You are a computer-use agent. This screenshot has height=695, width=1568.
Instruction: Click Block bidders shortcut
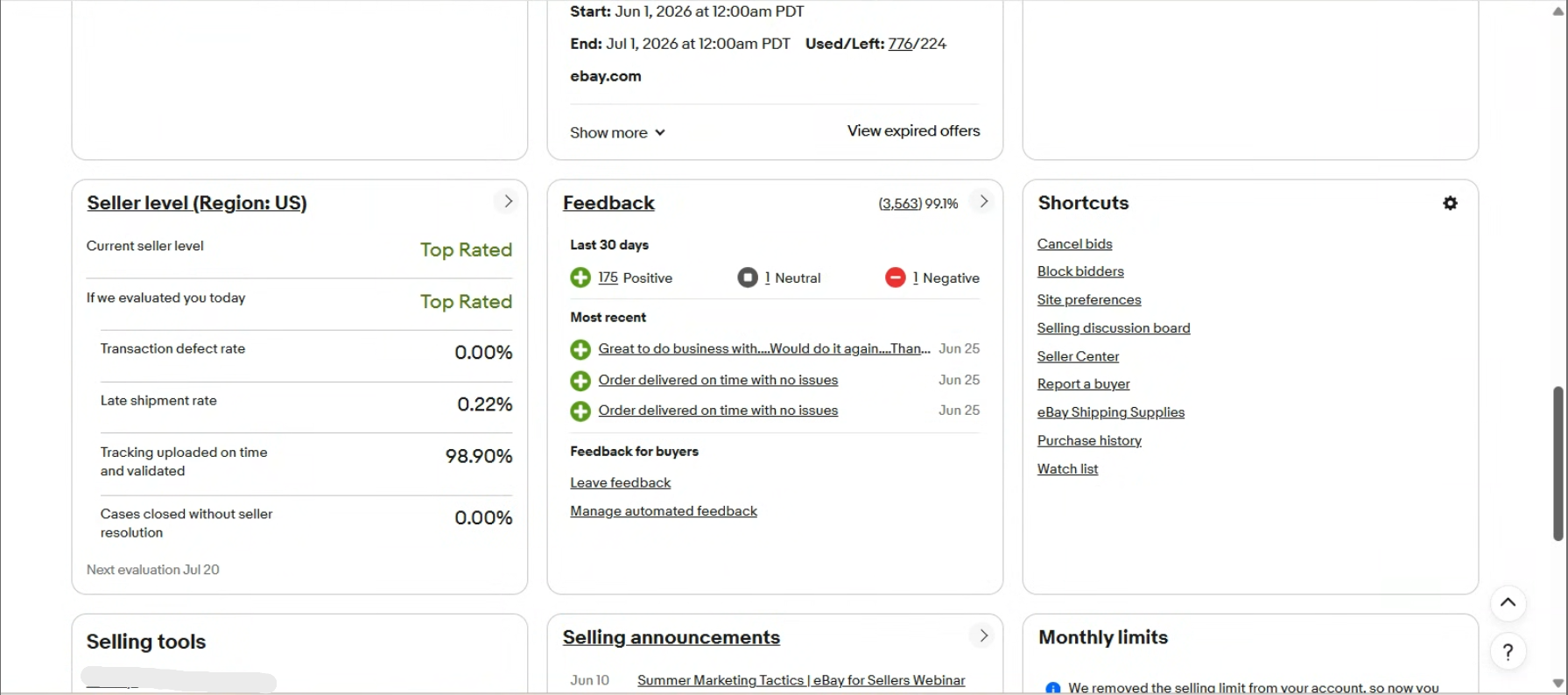pos(1080,271)
